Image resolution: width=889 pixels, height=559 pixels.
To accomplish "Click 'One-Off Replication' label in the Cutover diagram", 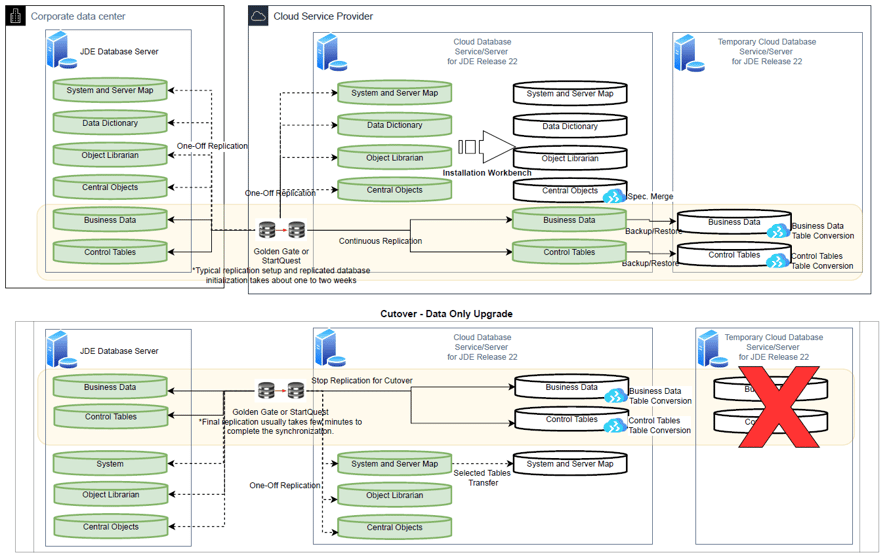I will tap(285, 485).
